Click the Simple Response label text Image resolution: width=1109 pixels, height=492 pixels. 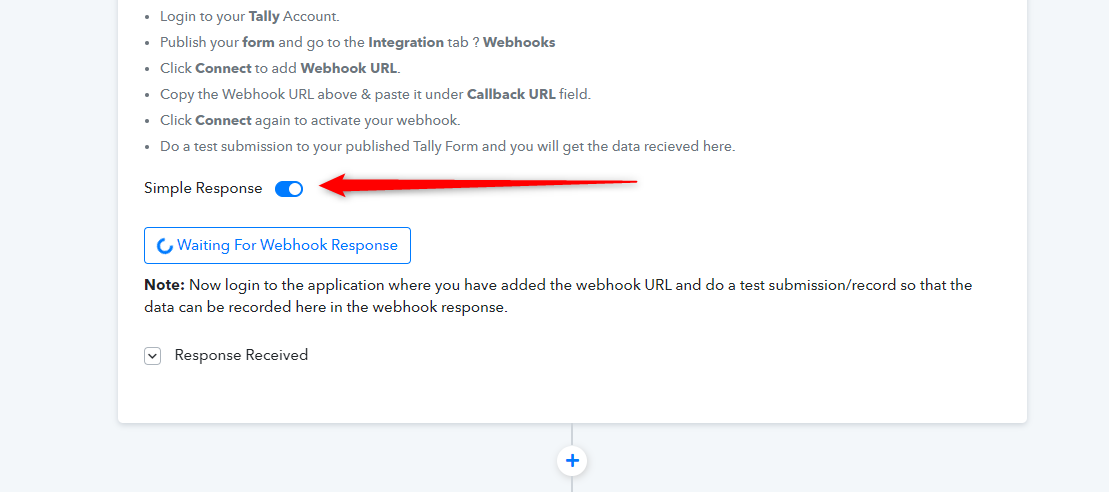tap(203, 189)
